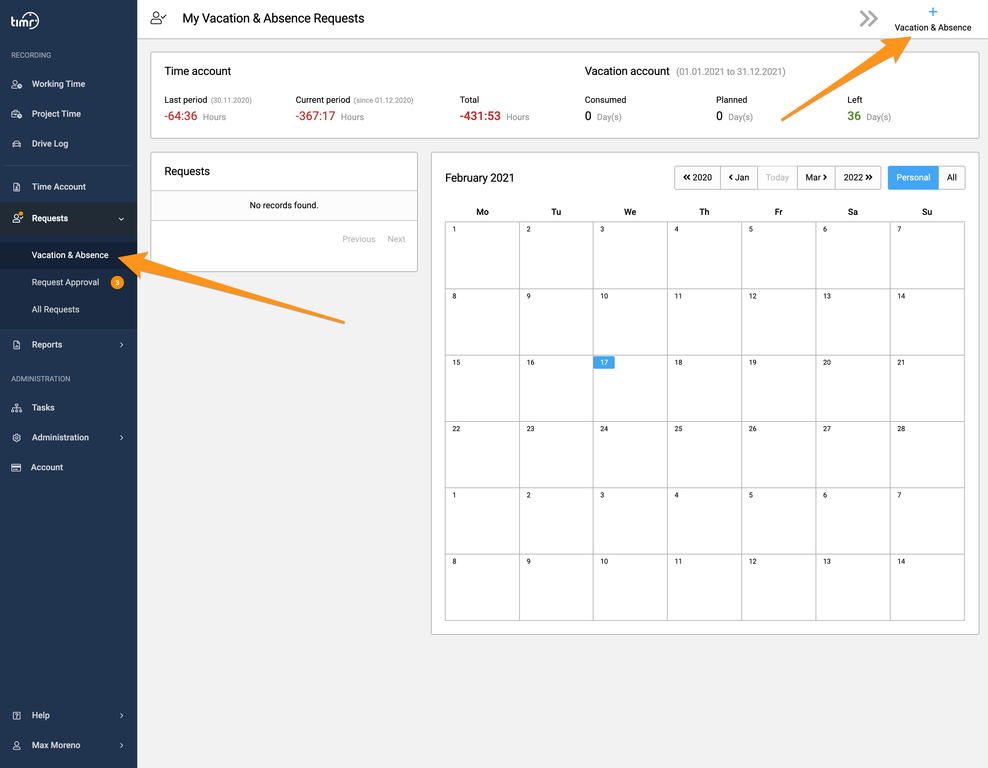Expand the Administration submenu arrow
Screen dimensions: 988x768
pyautogui.click(x=122, y=437)
